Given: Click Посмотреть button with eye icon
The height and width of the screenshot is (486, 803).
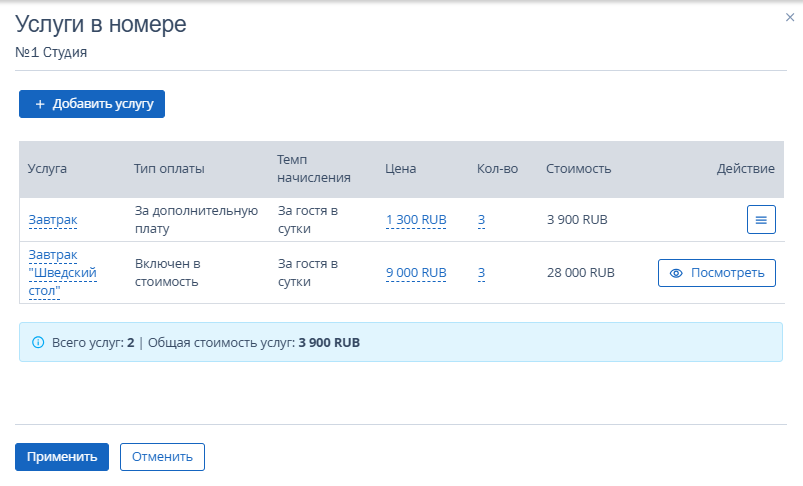Looking at the screenshot, I should coord(716,273).
